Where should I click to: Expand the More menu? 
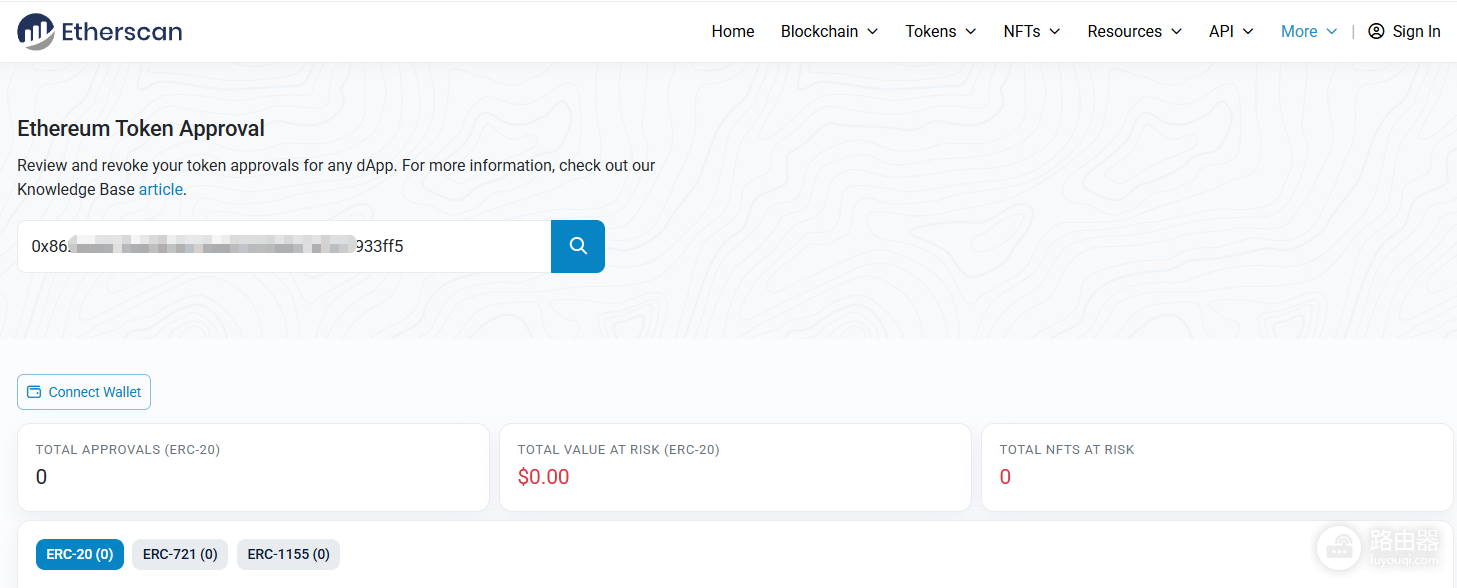tap(1309, 31)
